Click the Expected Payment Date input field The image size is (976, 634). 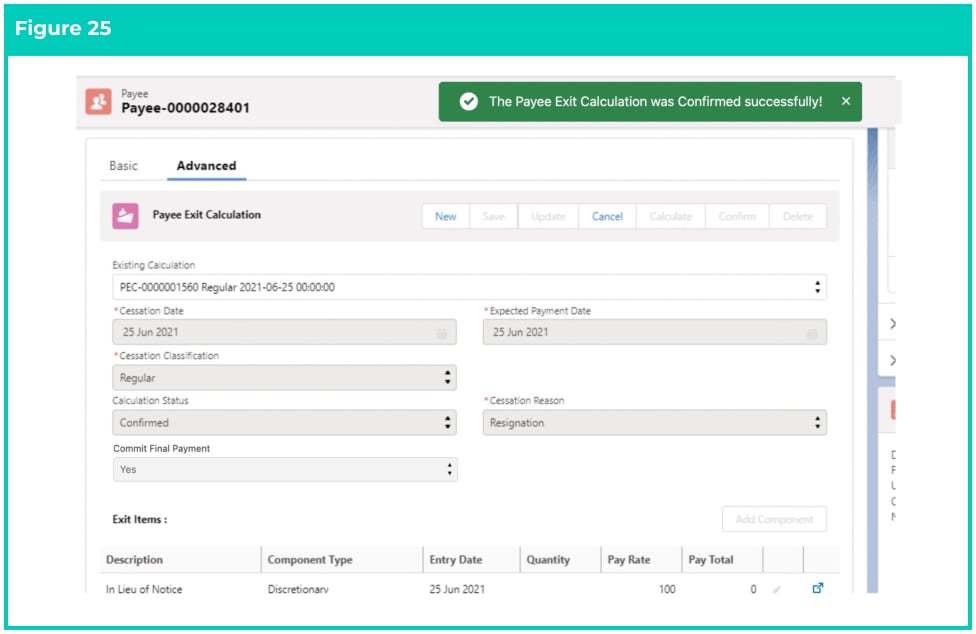point(655,332)
